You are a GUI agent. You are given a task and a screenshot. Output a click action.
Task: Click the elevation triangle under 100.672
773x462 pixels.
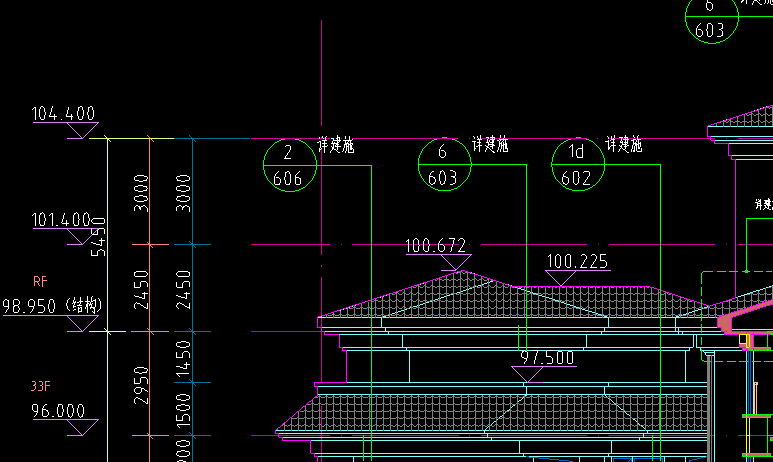[x=456, y=262]
